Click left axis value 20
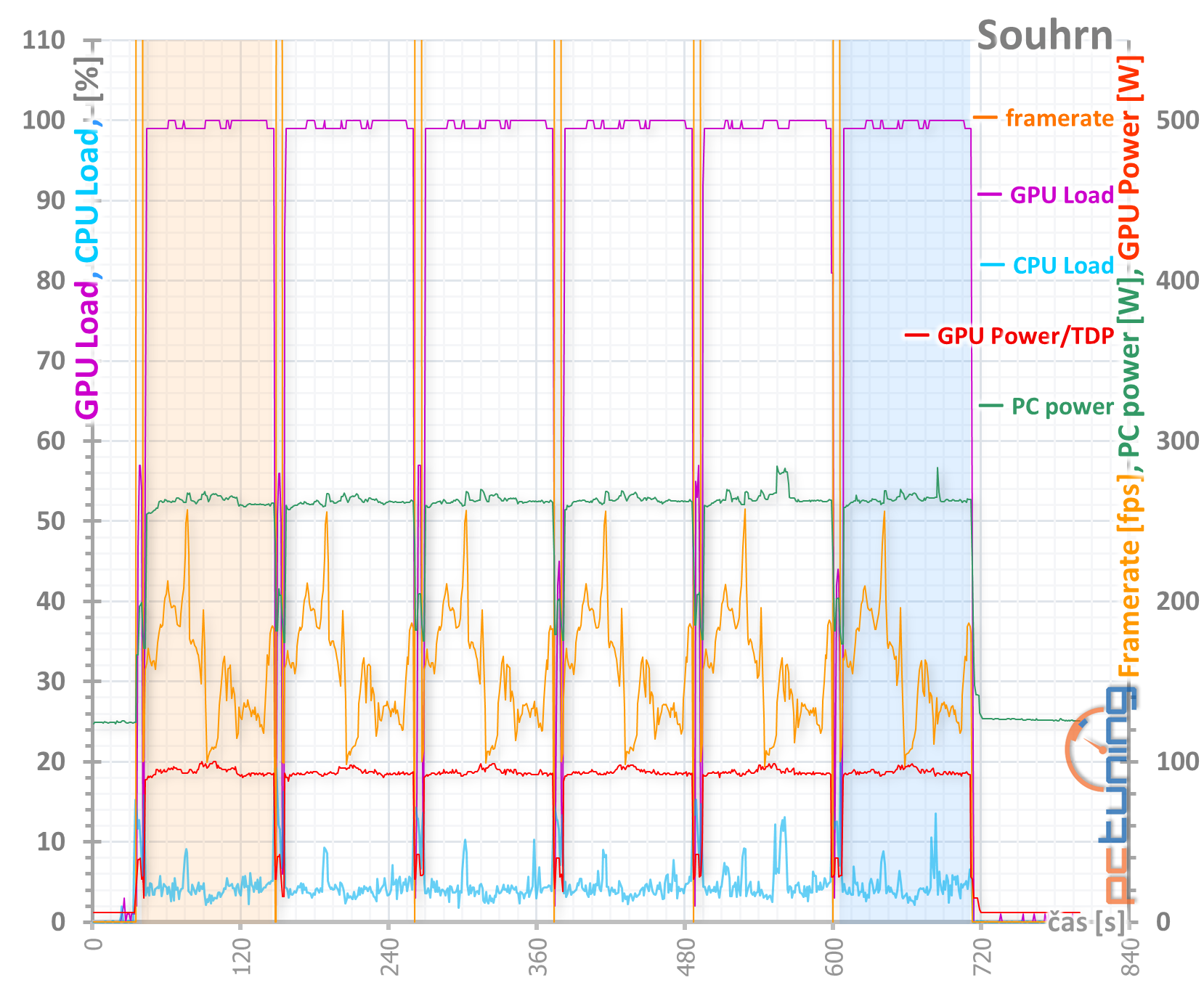Screen dimensions: 1204x988 click(51, 762)
